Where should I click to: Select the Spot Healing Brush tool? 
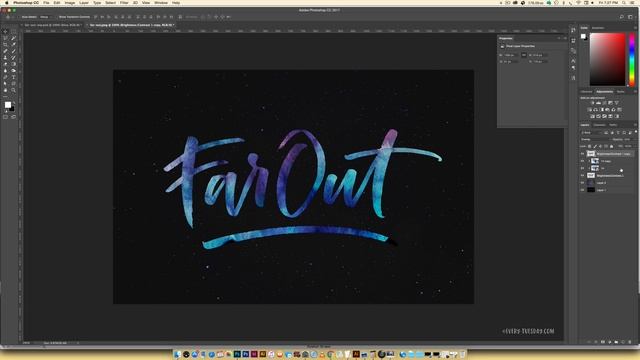5,51
